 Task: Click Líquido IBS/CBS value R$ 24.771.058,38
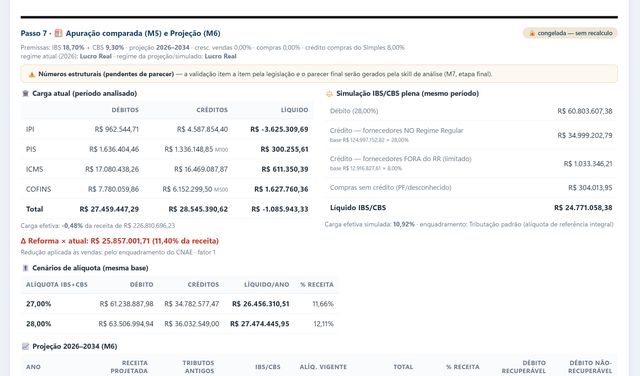[583, 208]
